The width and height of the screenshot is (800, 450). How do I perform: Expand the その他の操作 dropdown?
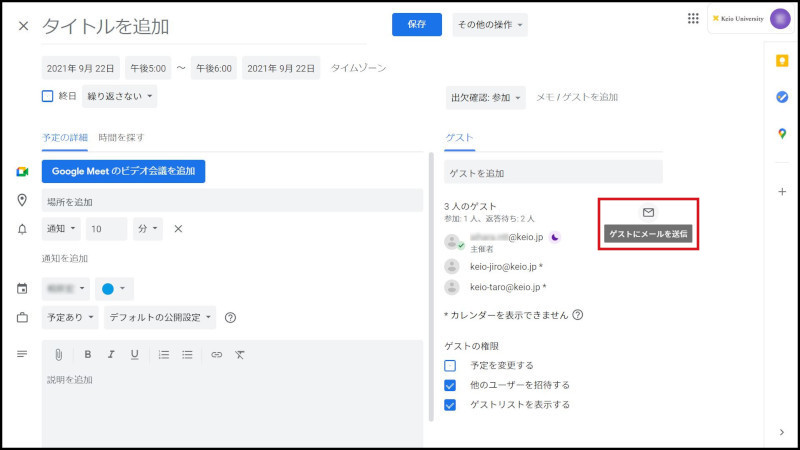pyautogui.click(x=490, y=25)
